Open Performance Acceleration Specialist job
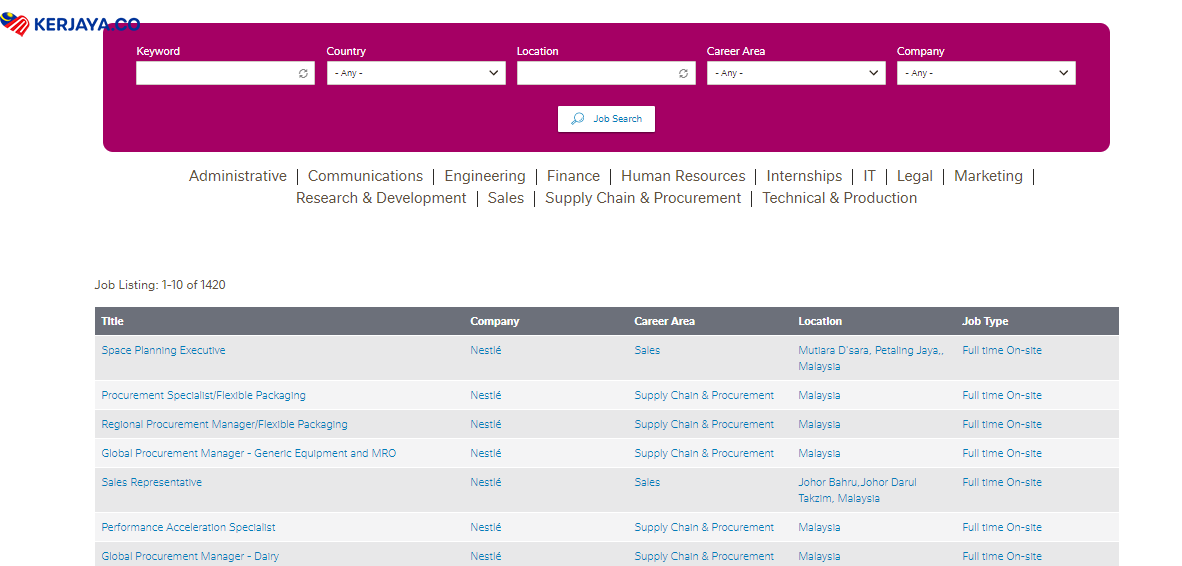The width and height of the screenshot is (1182, 566). [x=188, y=527]
